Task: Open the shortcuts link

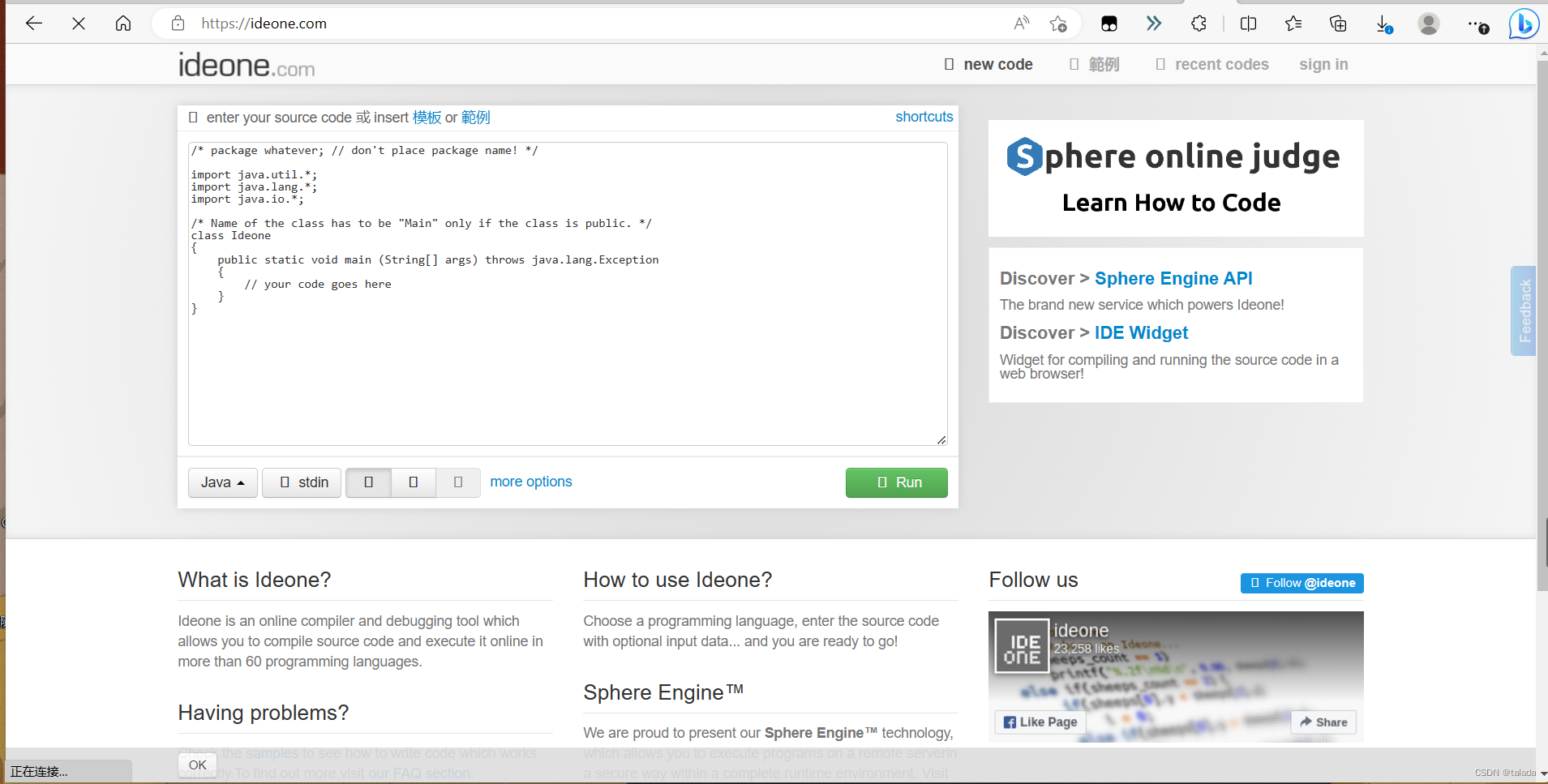Action: point(924,117)
